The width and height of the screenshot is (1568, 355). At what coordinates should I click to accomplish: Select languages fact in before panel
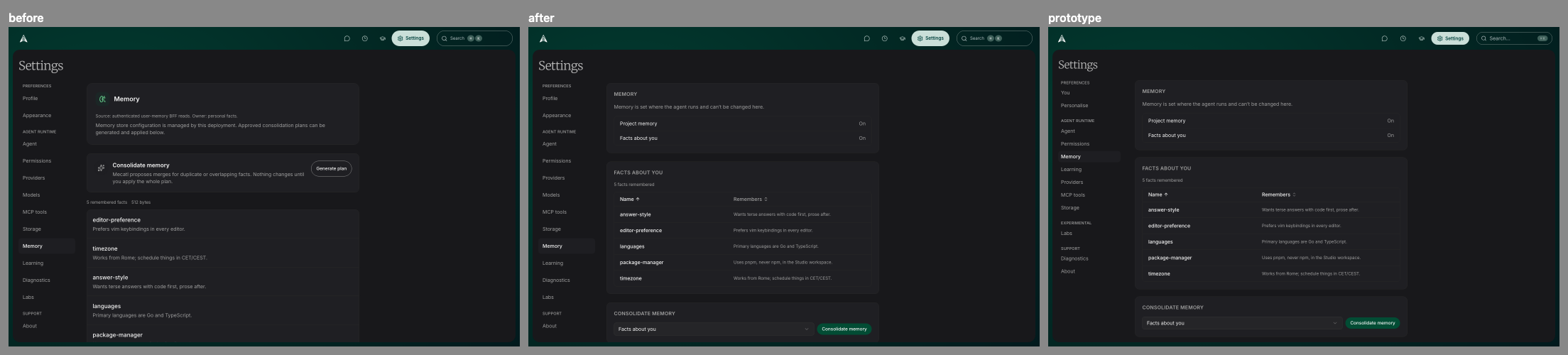[x=223, y=311]
